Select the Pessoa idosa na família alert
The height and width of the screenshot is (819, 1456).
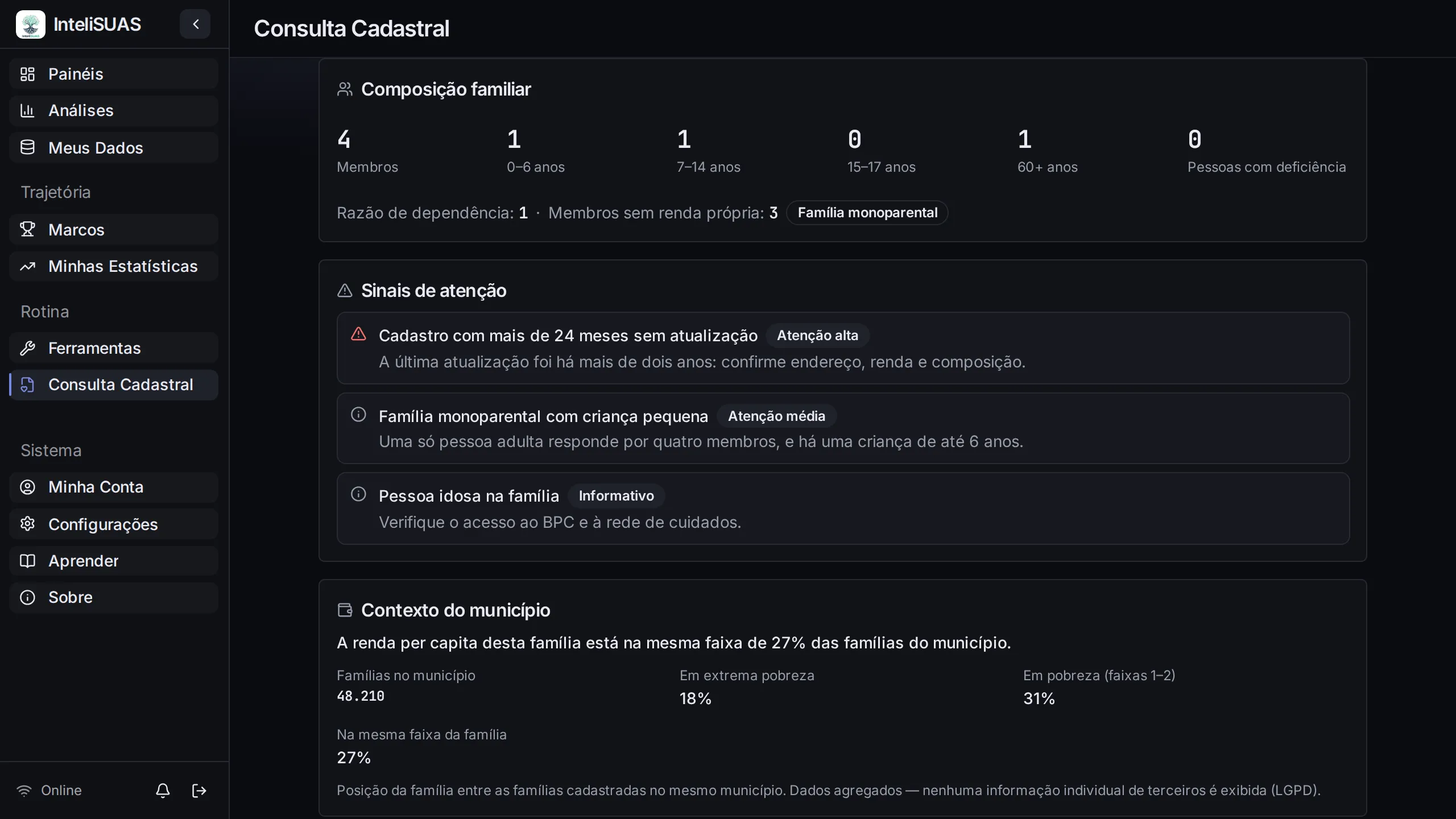coord(843,508)
